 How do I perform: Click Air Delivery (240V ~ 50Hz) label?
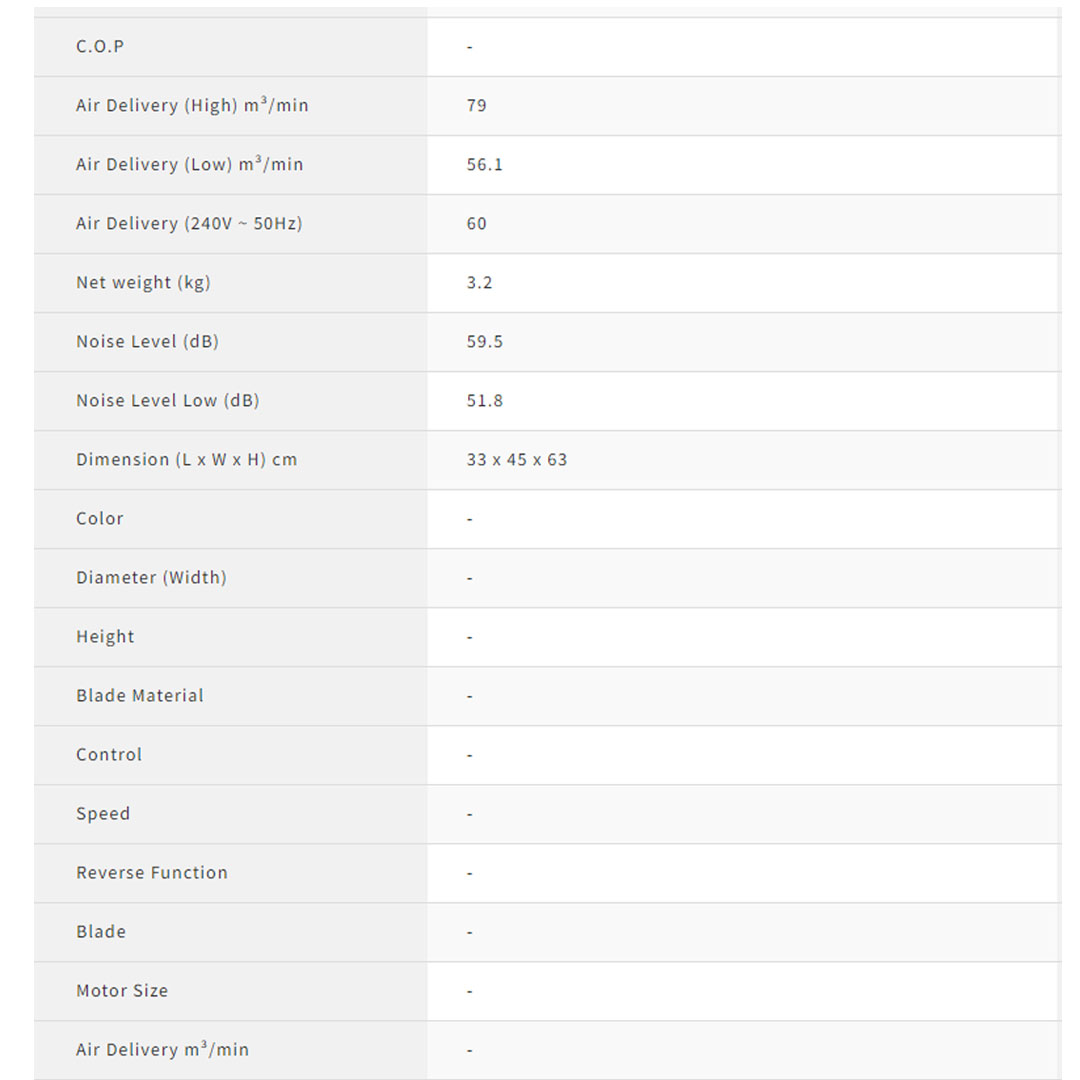pyautogui.click(x=189, y=224)
